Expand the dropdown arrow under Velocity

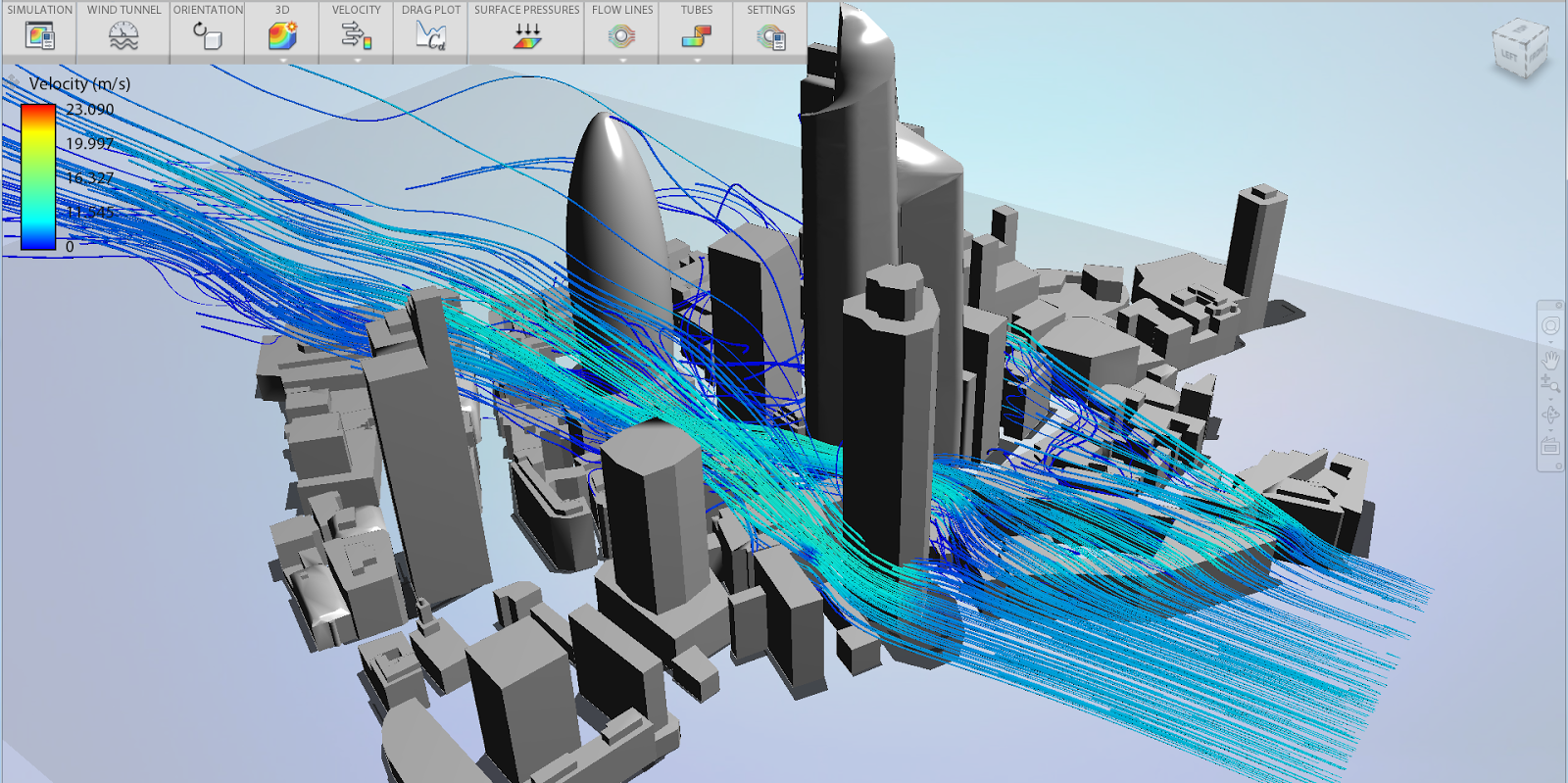[357, 61]
